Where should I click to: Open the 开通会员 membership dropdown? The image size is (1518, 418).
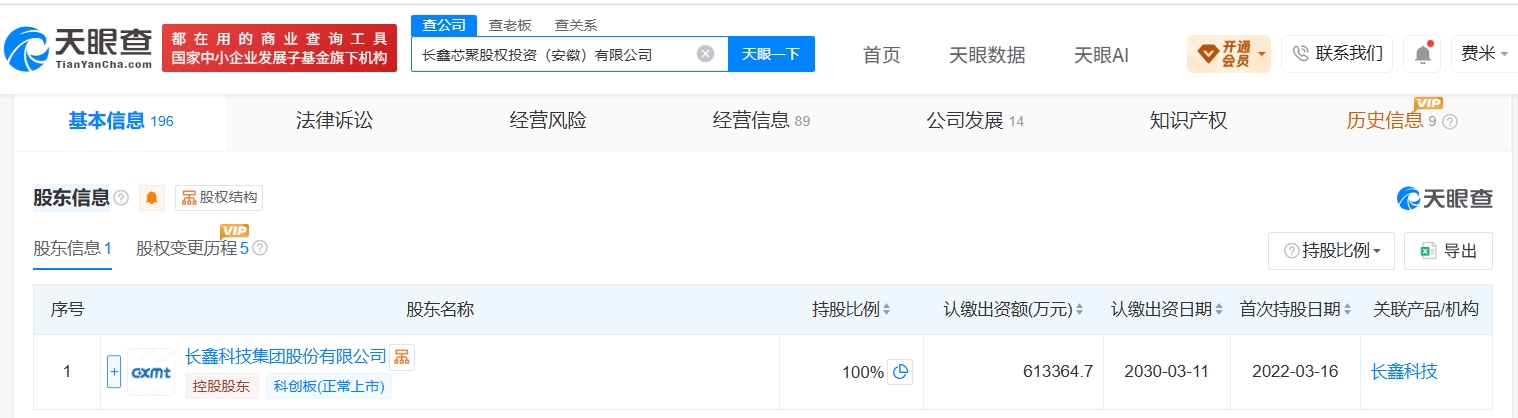1229,54
